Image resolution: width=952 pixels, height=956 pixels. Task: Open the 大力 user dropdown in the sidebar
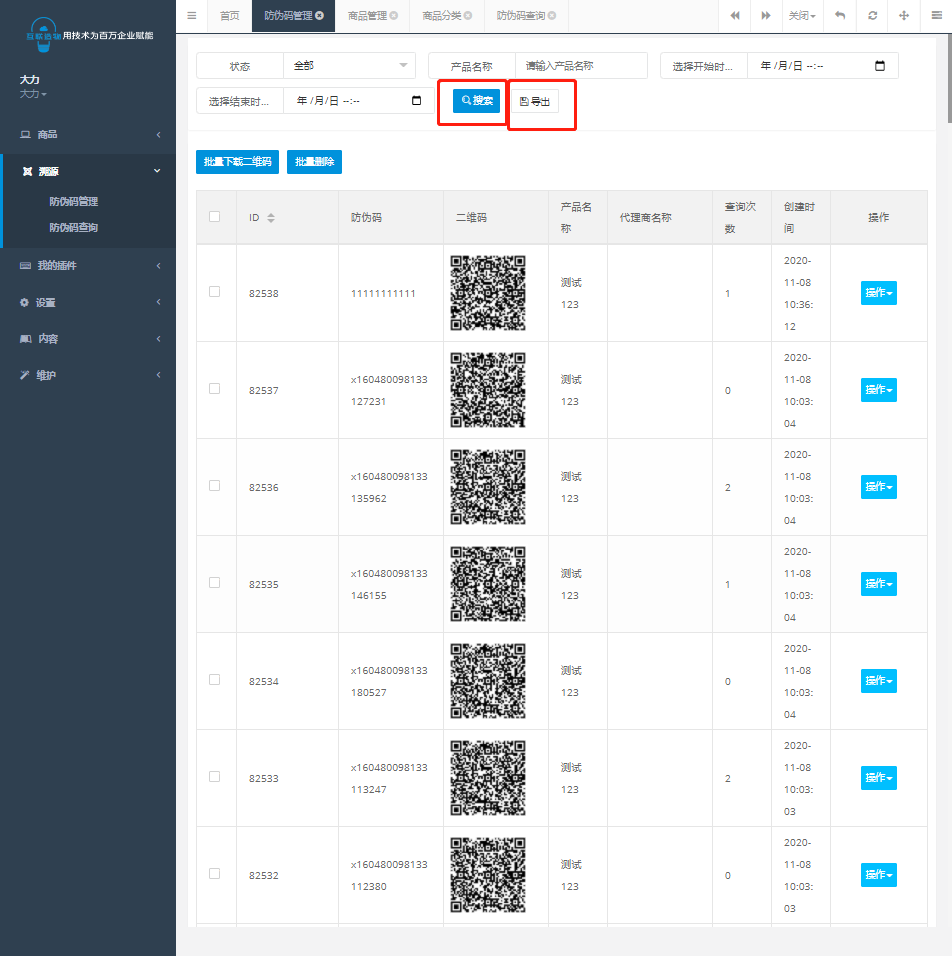click(33, 94)
